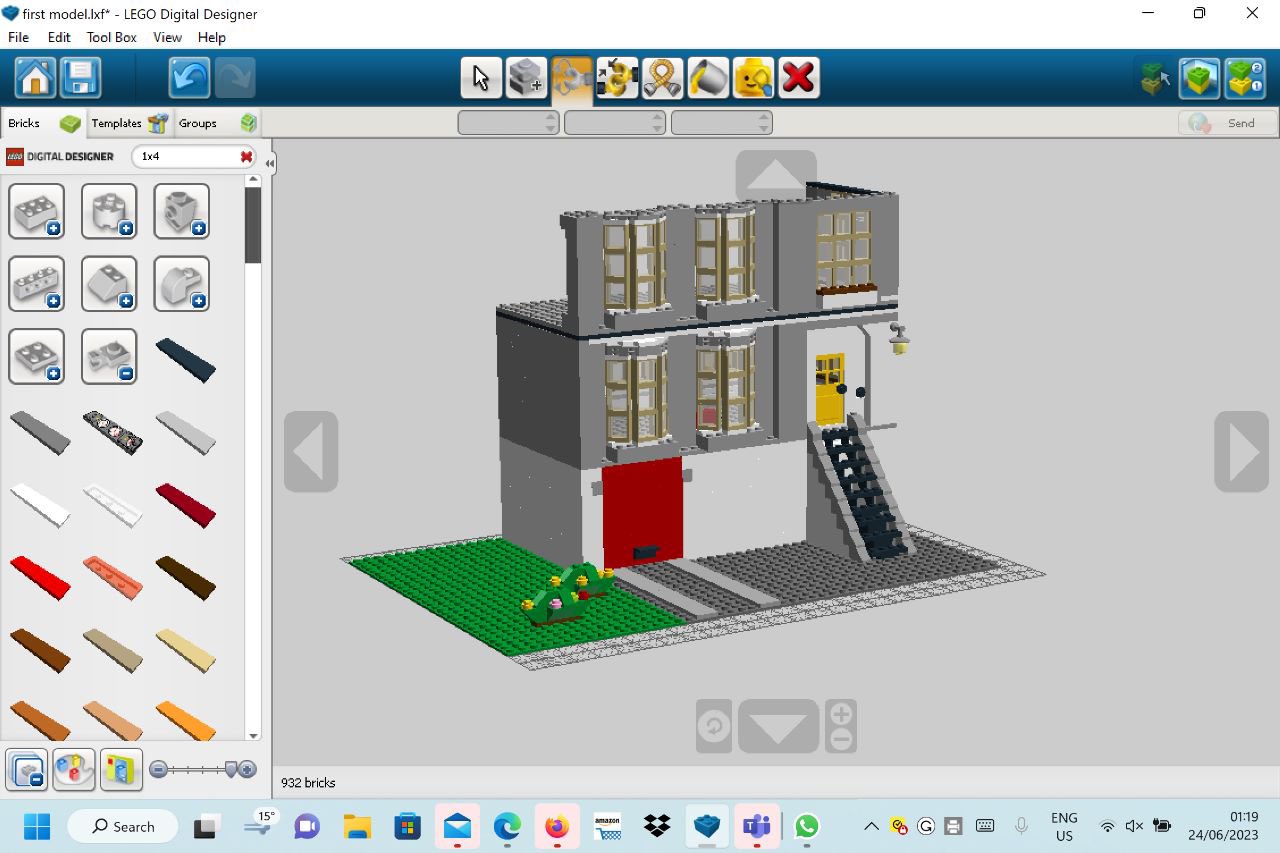The image size is (1280, 853).
Task: Open Windows Start menu
Action: coord(37,826)
